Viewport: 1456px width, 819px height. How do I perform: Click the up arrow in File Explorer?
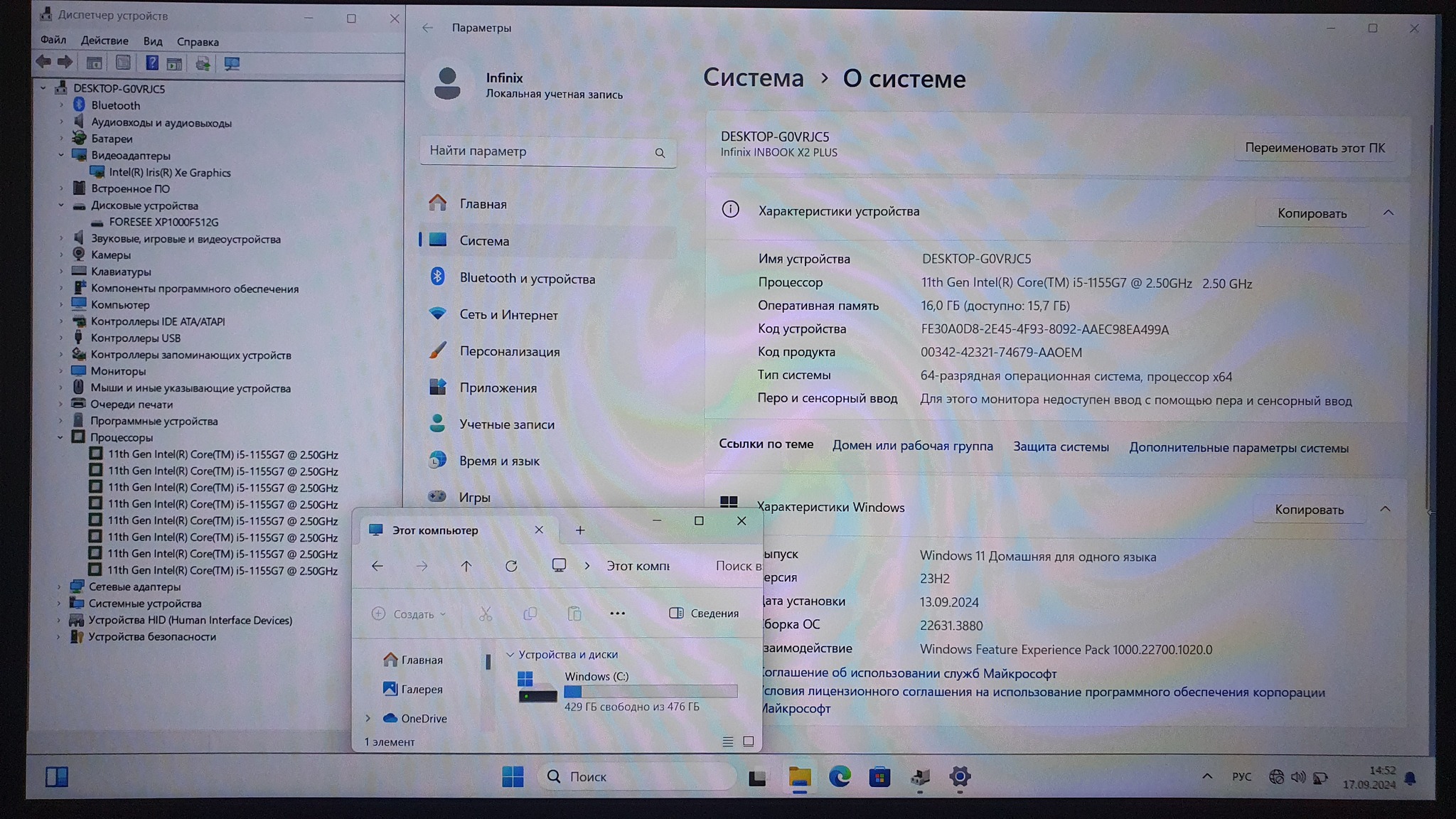pos(466,567)
